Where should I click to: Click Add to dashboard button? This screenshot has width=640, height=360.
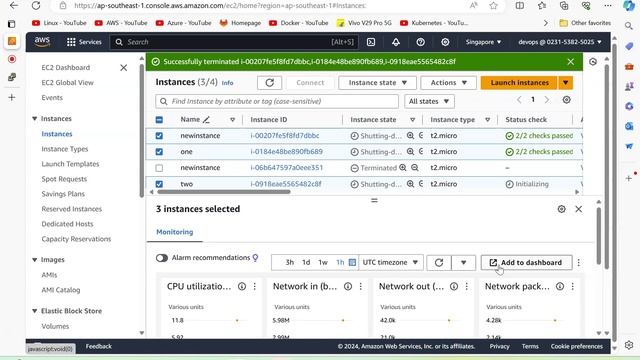tap(527, 262)
